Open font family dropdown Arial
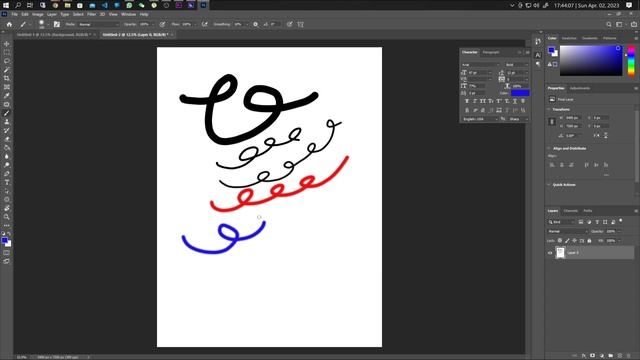Image resolution: width=640 pixels, height=360 pixels. click(x=480, y=65)
